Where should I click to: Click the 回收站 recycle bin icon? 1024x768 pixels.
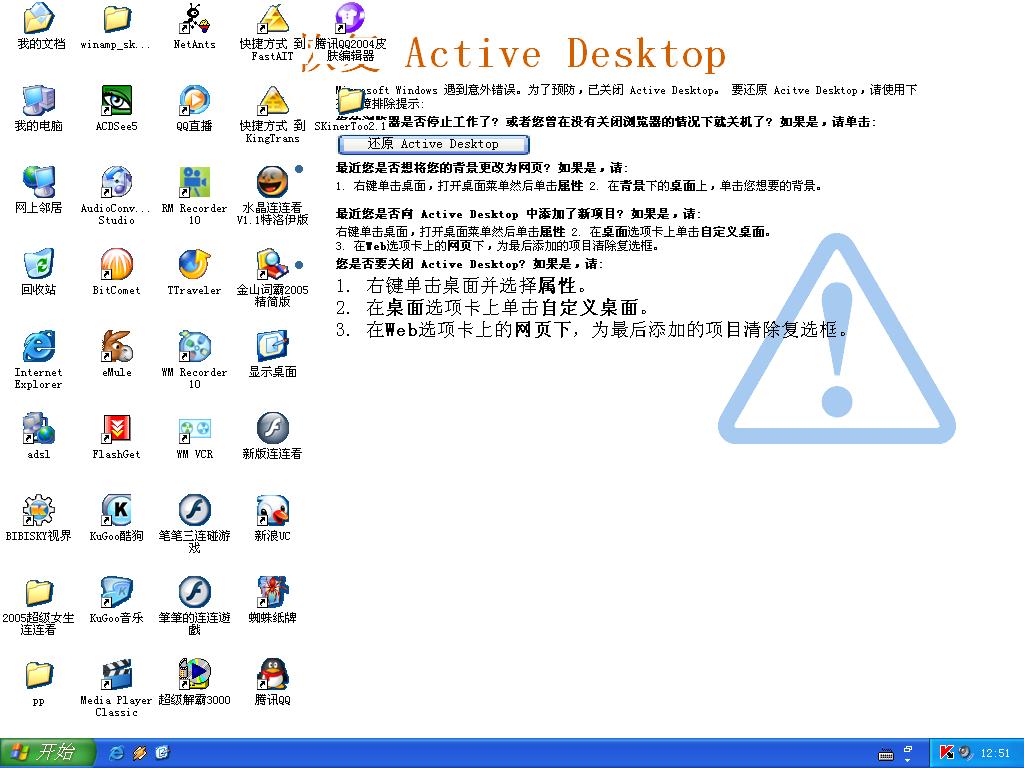tap(39, 264)
